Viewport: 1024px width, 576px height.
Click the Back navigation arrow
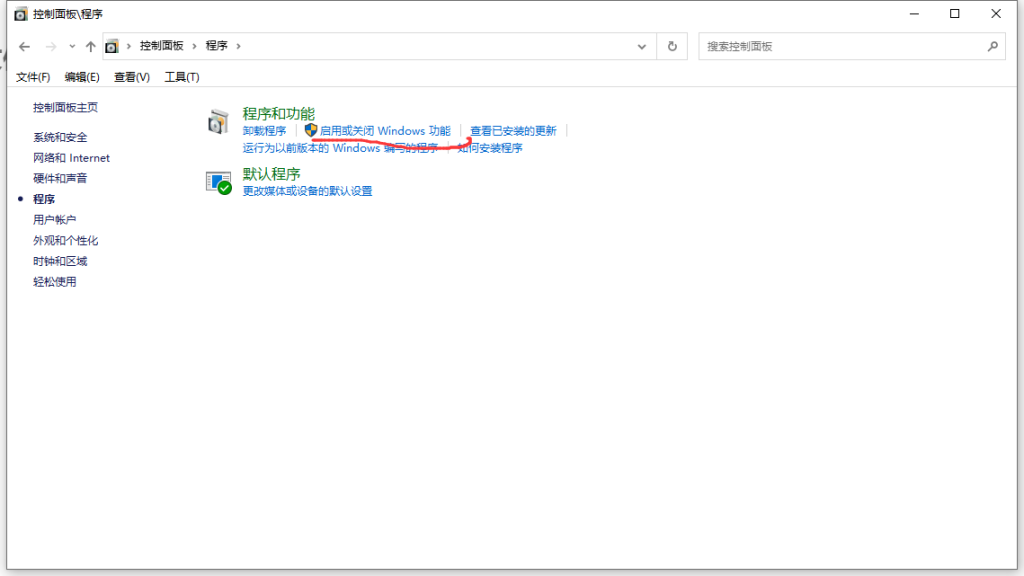pos(24,46)
